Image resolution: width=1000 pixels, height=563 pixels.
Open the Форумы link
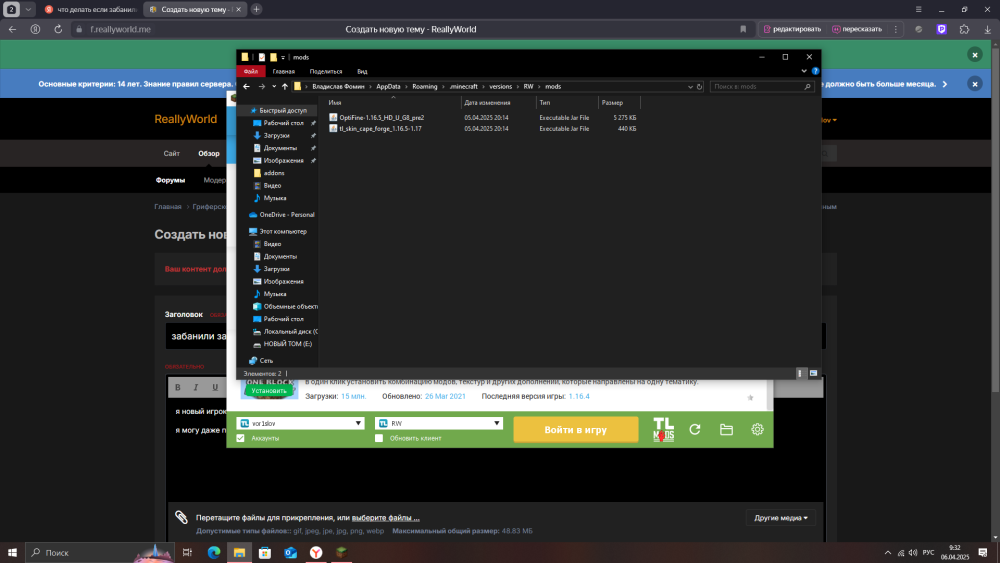pyautogui.click(x=170, y=180)
